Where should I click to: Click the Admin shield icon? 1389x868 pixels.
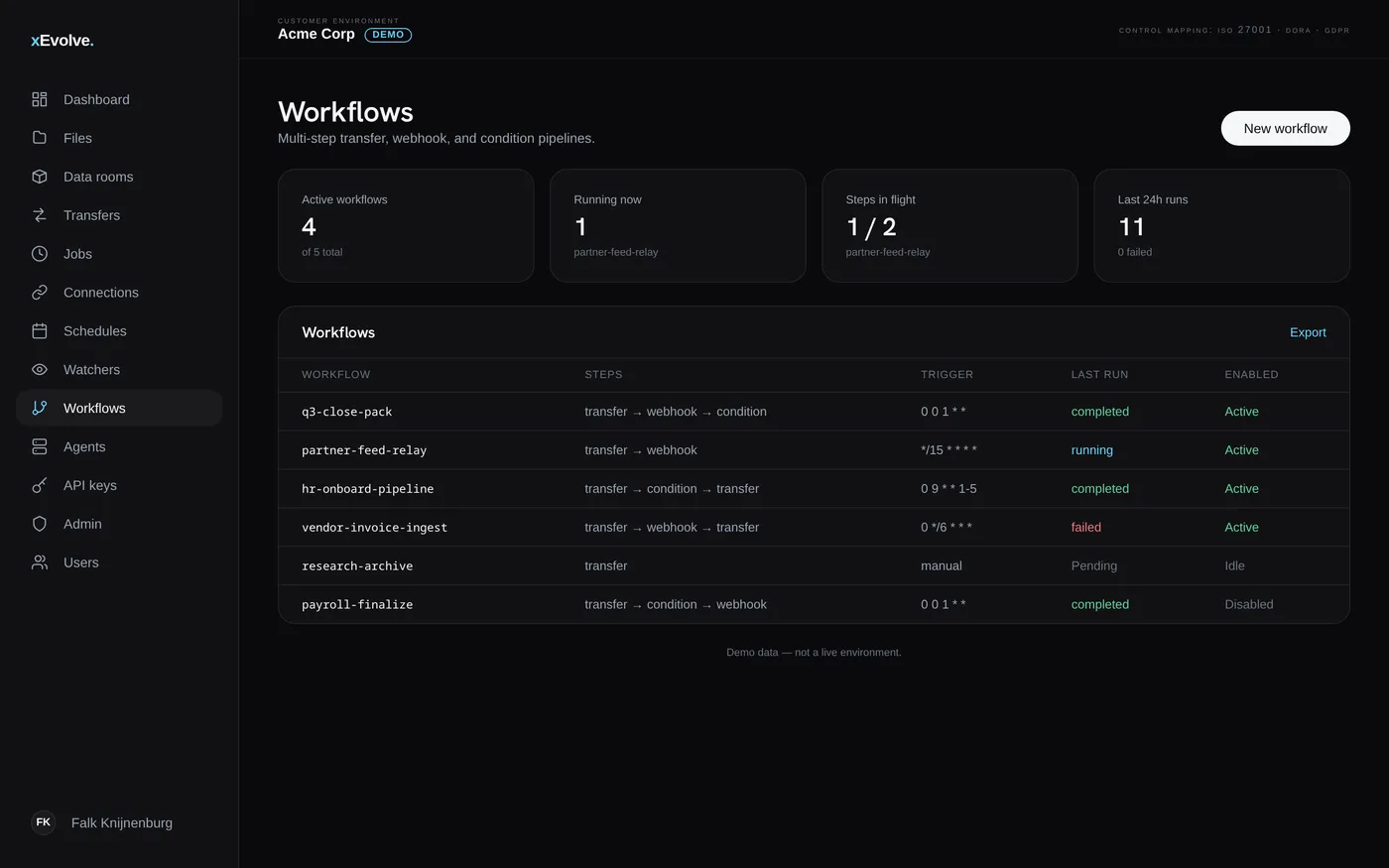click(40, 524)
